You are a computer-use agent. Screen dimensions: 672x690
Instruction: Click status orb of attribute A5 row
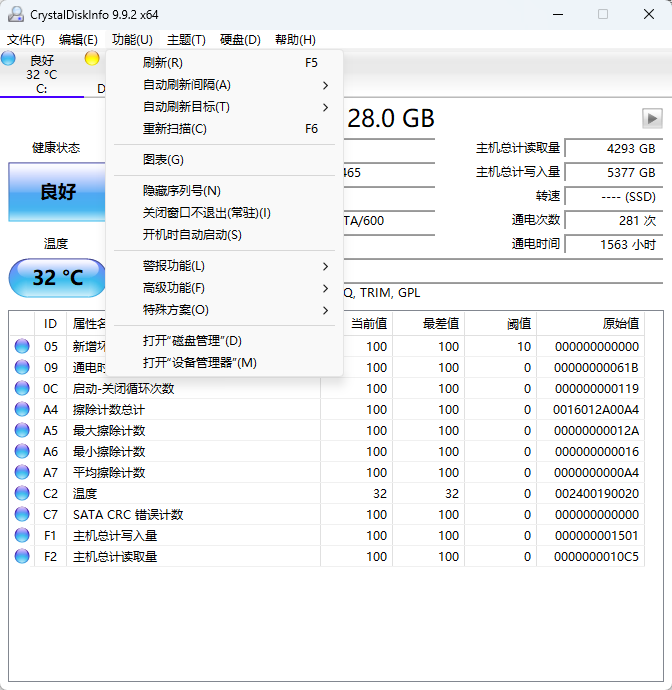pos(22,430)
